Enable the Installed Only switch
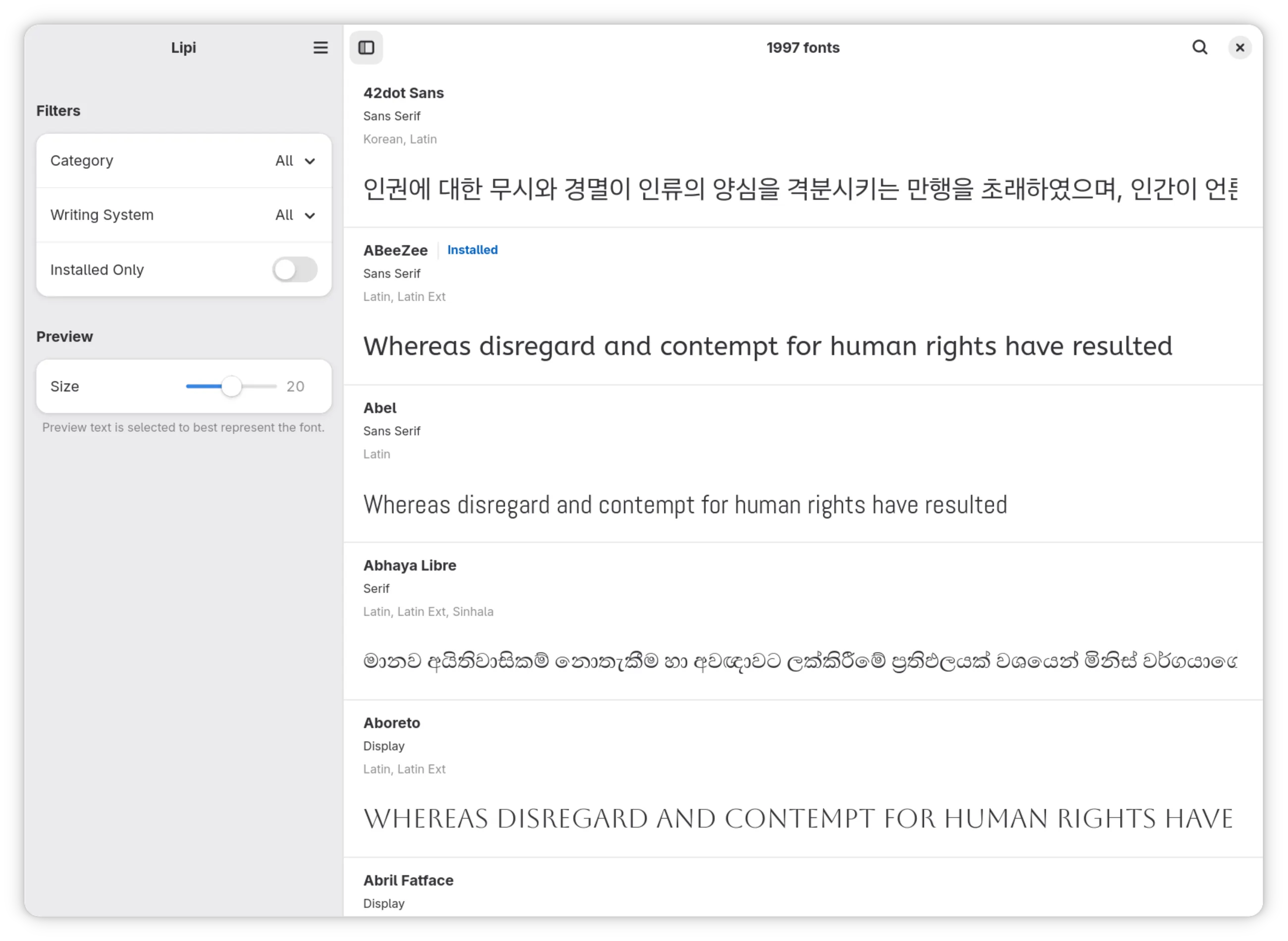This screenshot has width=1288, height=941. (x=295, y=270)
